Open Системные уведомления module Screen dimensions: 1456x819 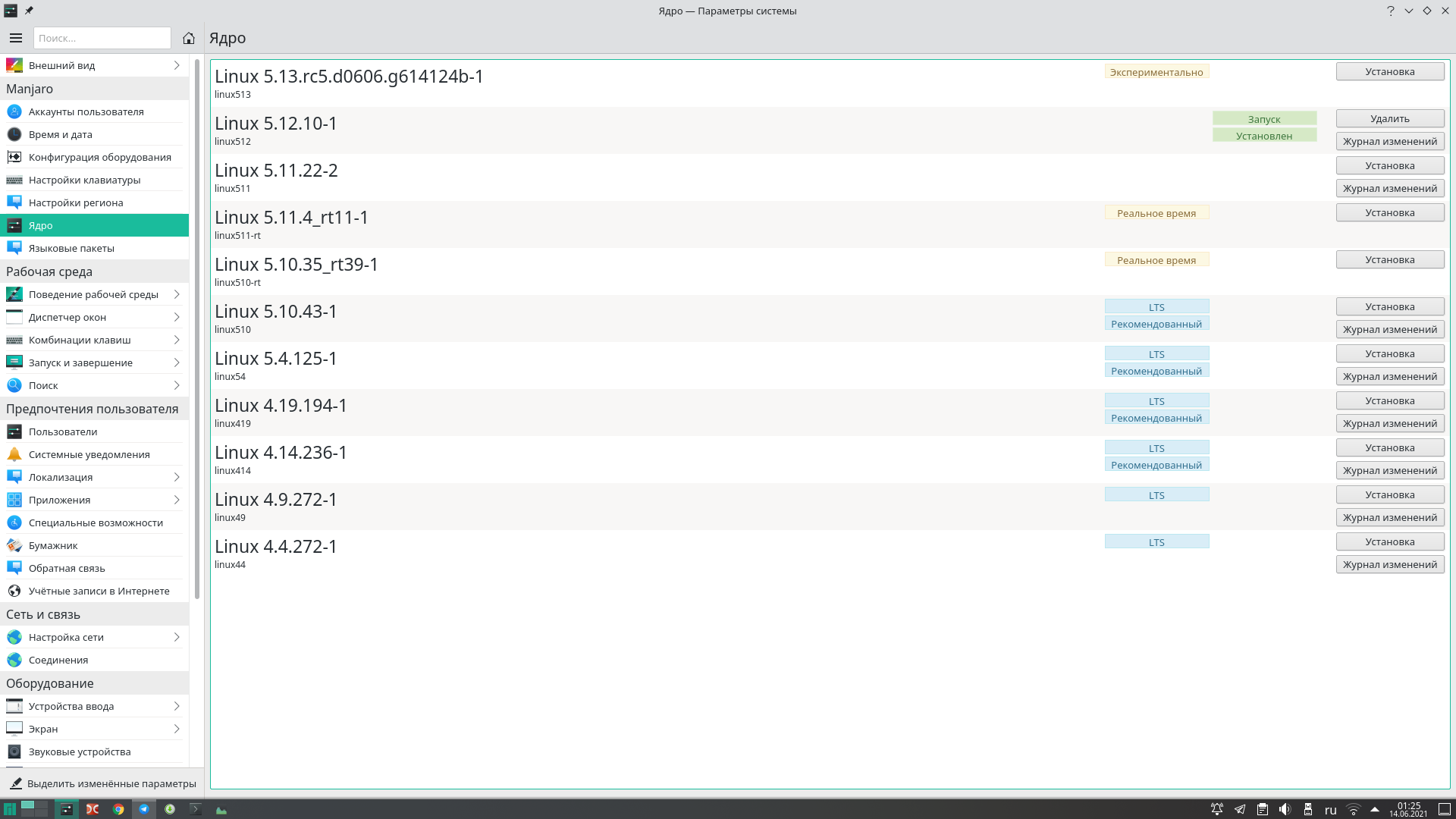[x=94, y=454]
